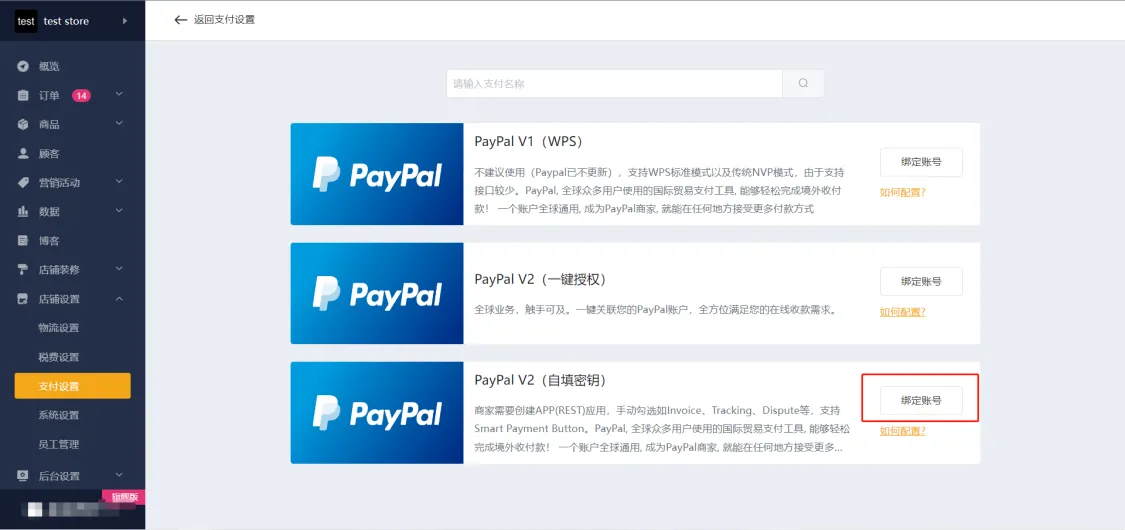Click the 14 orders count badge

pos(81,95)
